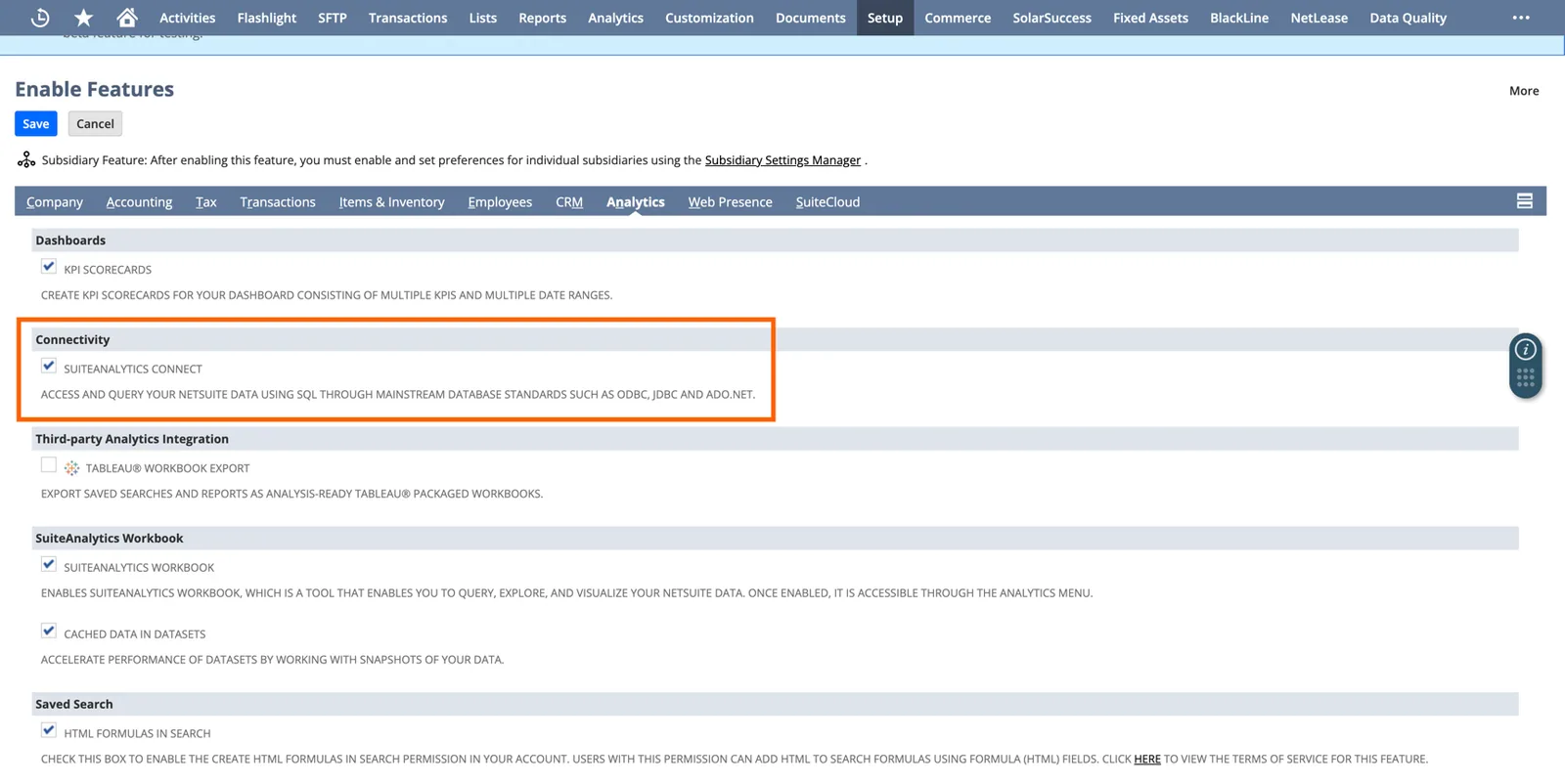1565x784 pixels.
Task: Open the SolarSuccess navigation menu
Action: pyautogui.click(x=1051, y=18)
